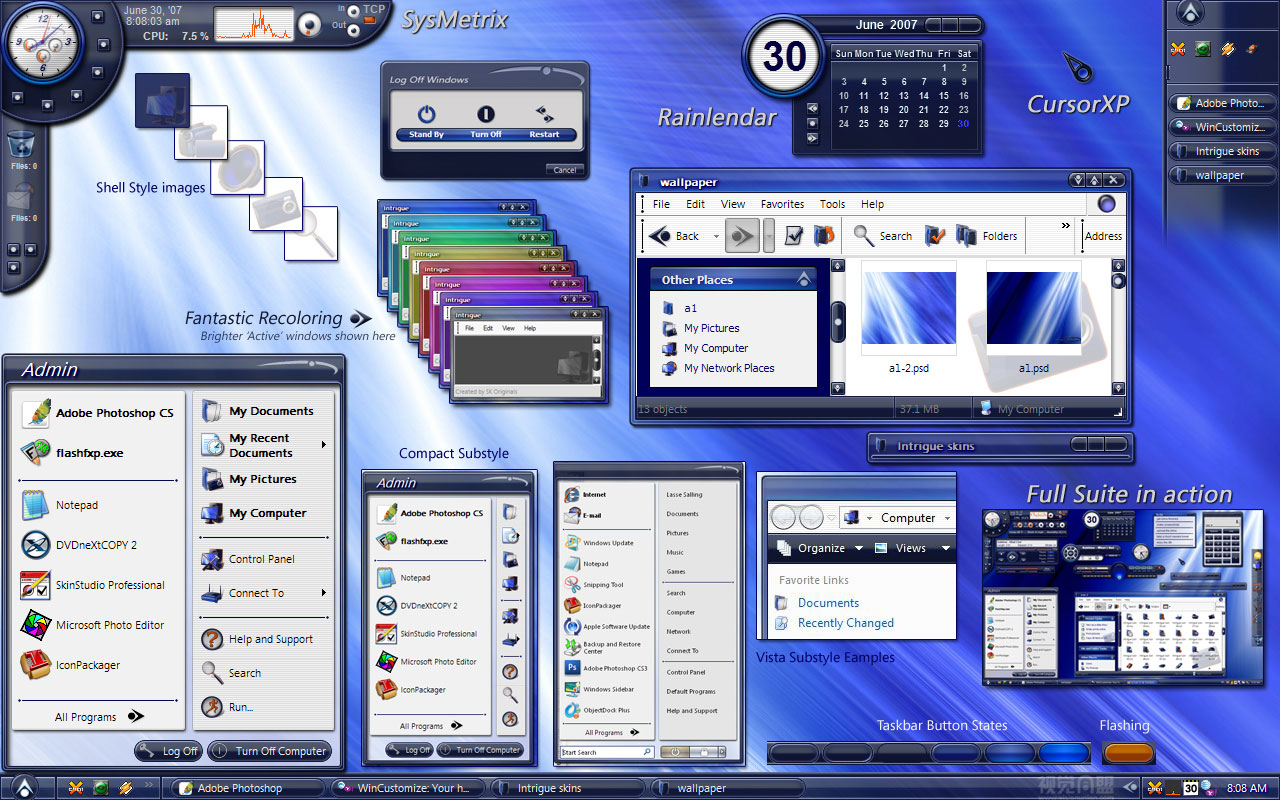Viewport: 1280px width, 800px height.
Task: Open Microsoft Photo Editor in large Admin menu
Action: coord(93,625)
